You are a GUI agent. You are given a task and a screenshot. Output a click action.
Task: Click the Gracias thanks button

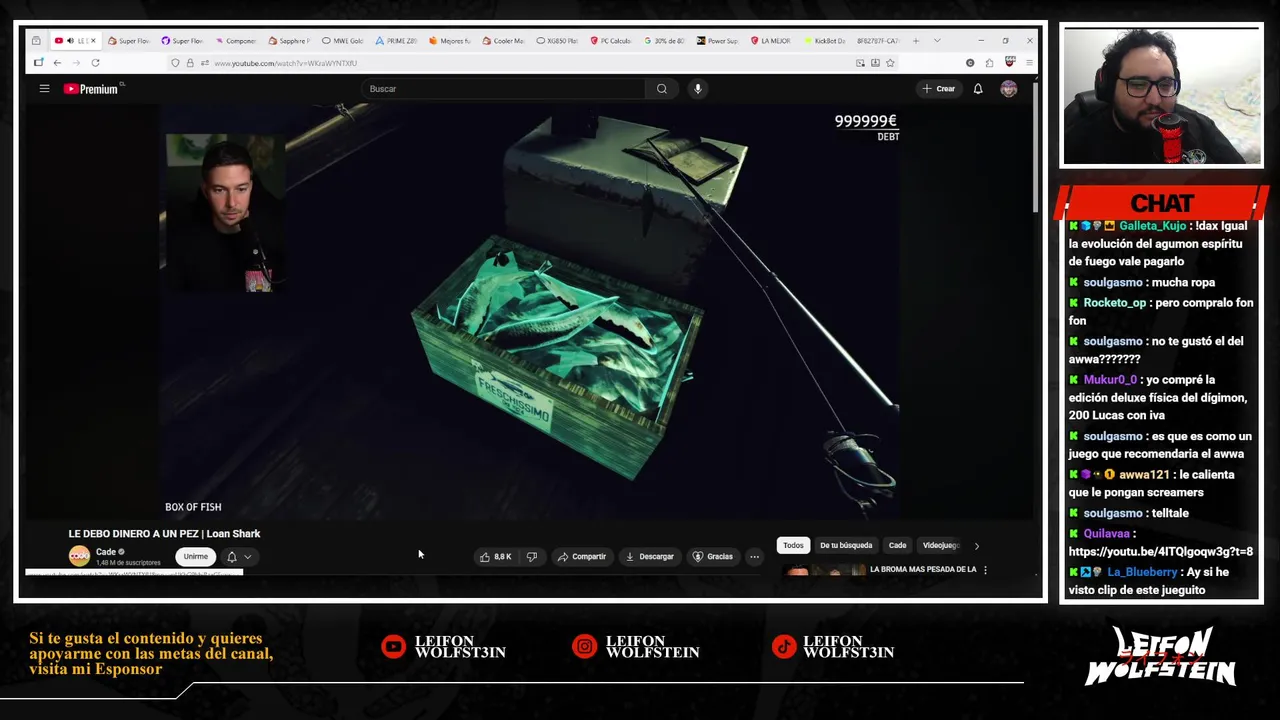point(713,557)
